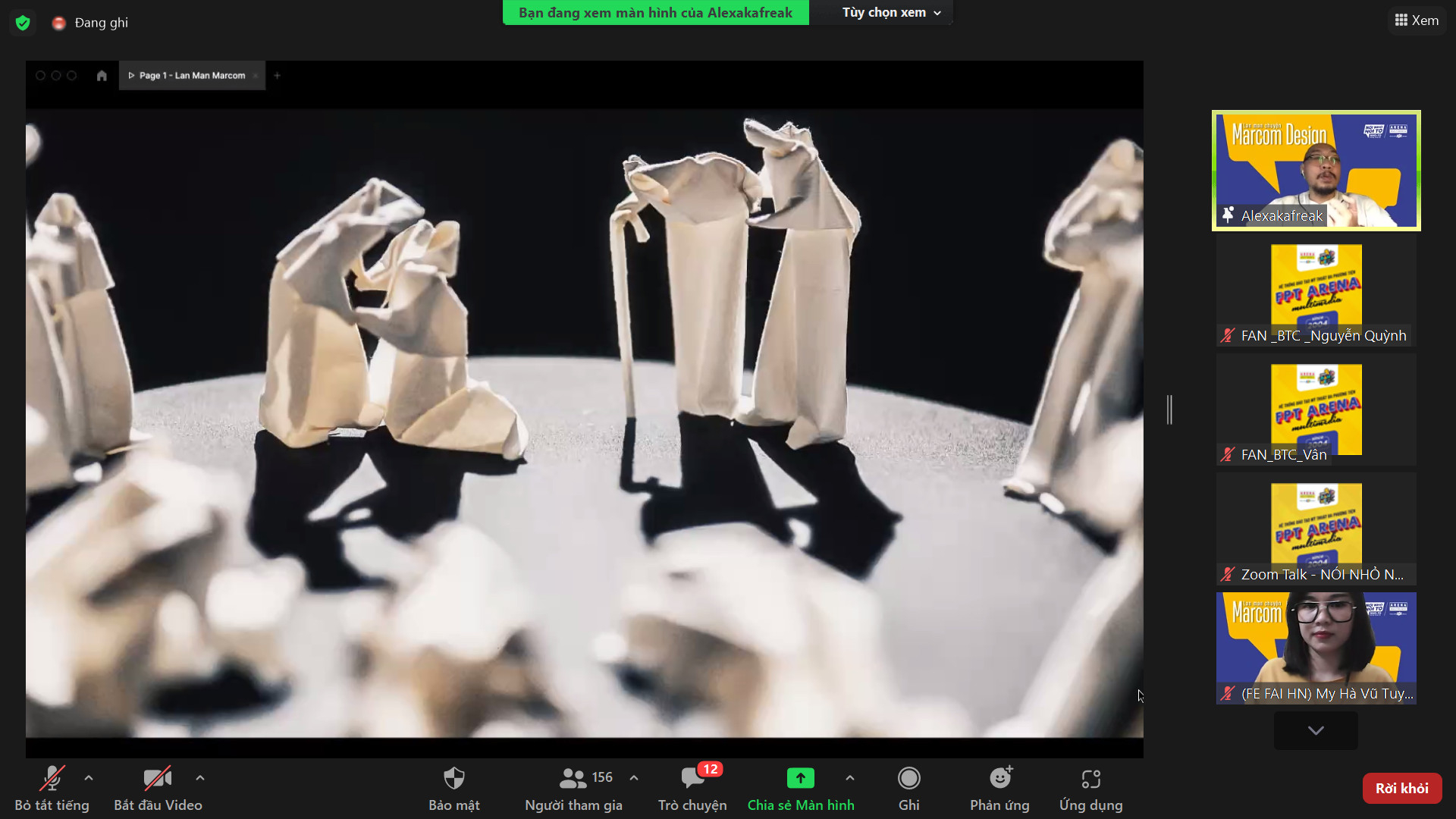
Task: Click the Ghi record button
Action: point(908,789)
